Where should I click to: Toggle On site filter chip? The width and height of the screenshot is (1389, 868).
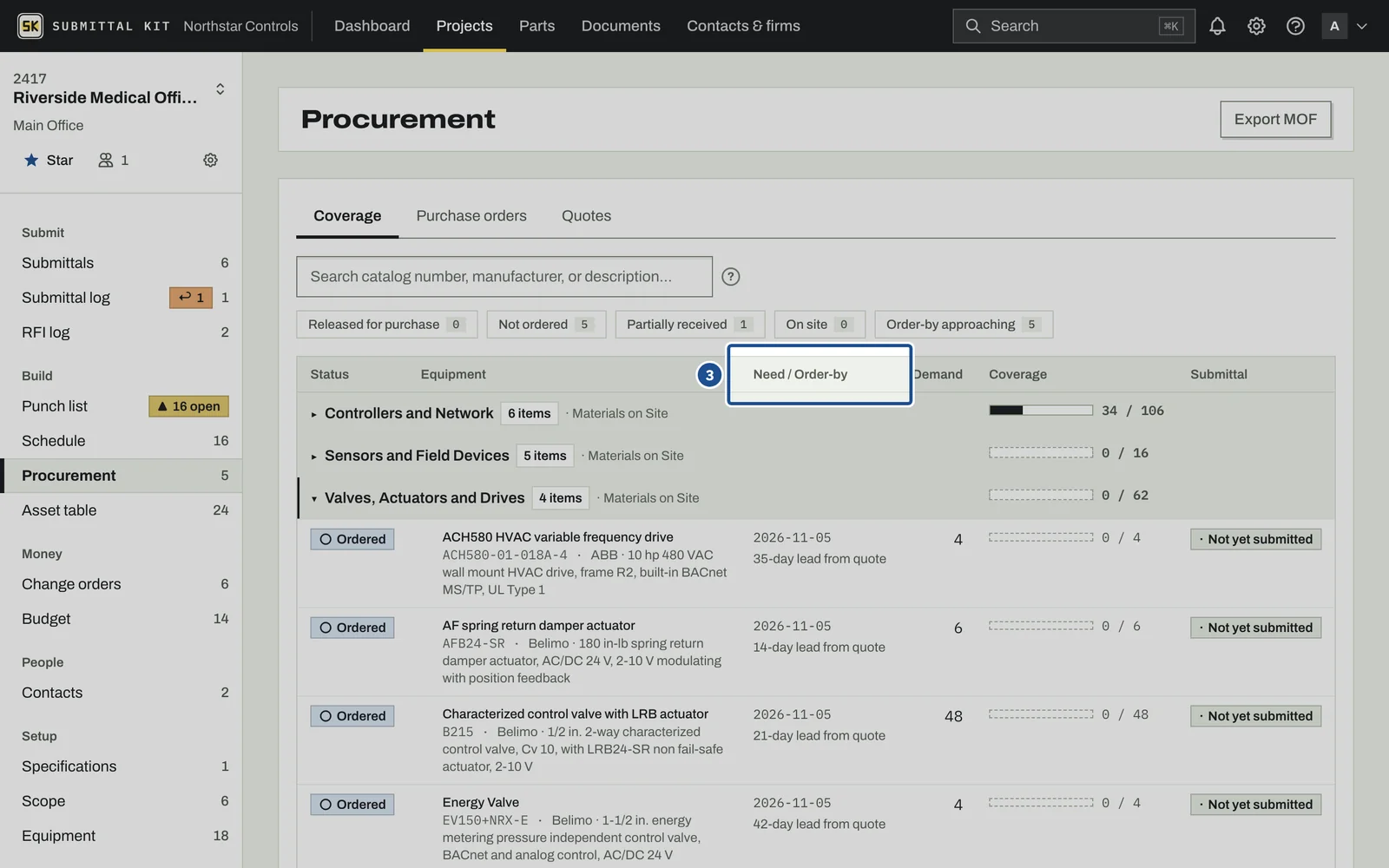coord(820,325)
